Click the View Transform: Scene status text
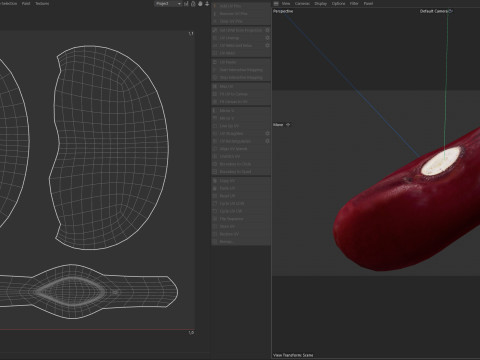This screenshot has width=480, height=360. [293, 355]
